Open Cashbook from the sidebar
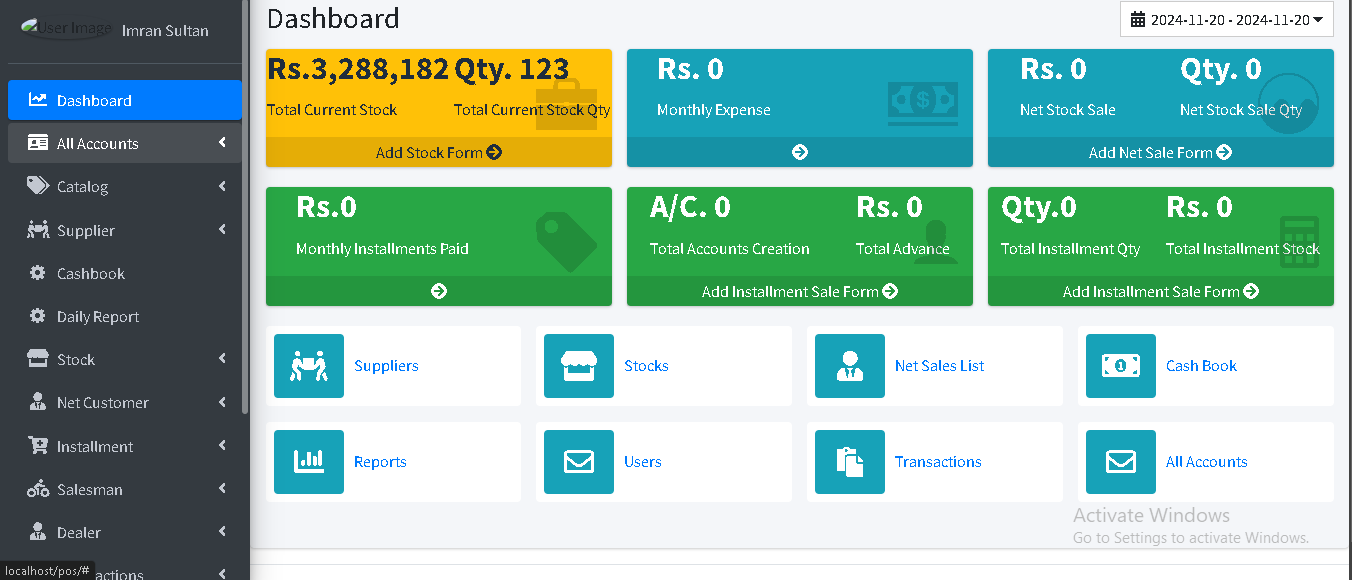Screen dimensions: 1352x580 pyautogui.click(x=90, y=273)
